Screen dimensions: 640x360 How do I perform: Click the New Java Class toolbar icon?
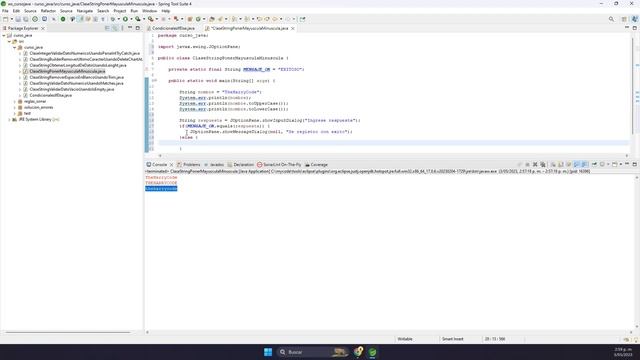click(x=198, y=19)
